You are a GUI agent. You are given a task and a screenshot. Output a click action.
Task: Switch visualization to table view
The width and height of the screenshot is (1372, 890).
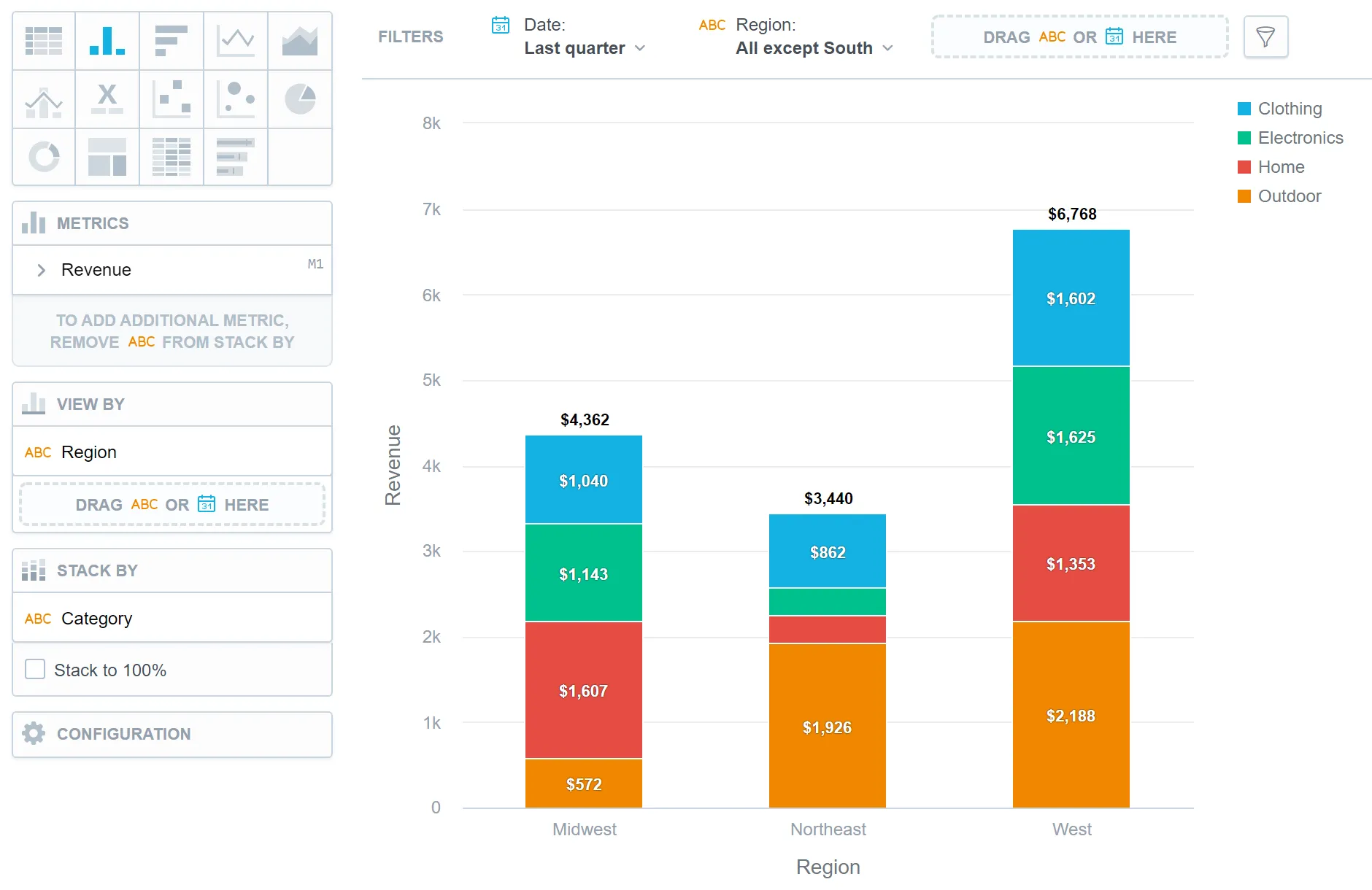44,41
